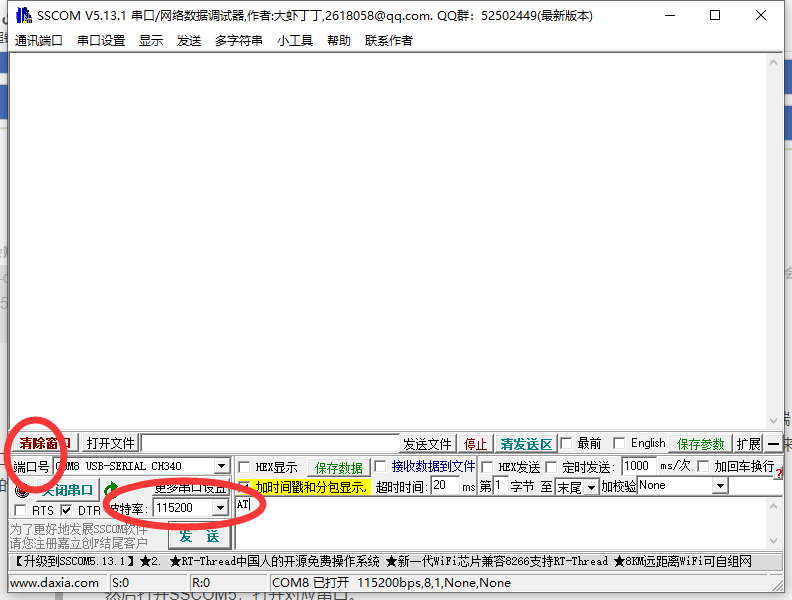Click the 超时时间 20 ms input field
Screen dimensions: 792x600
point(445,486)
